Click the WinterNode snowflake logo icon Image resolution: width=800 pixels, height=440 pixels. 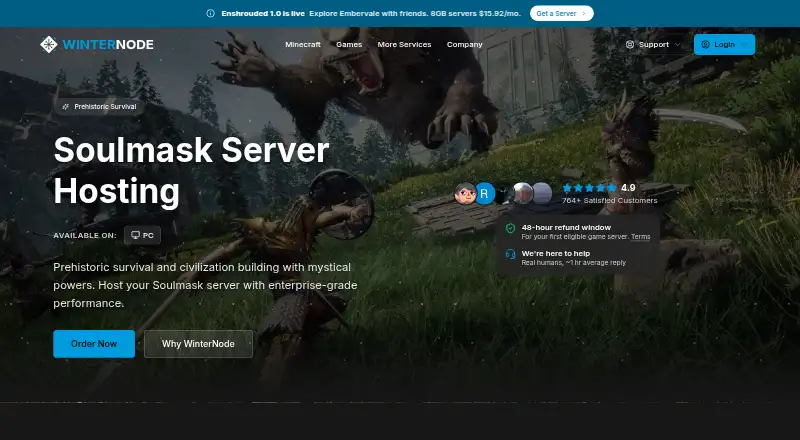(x=48, y=44)
